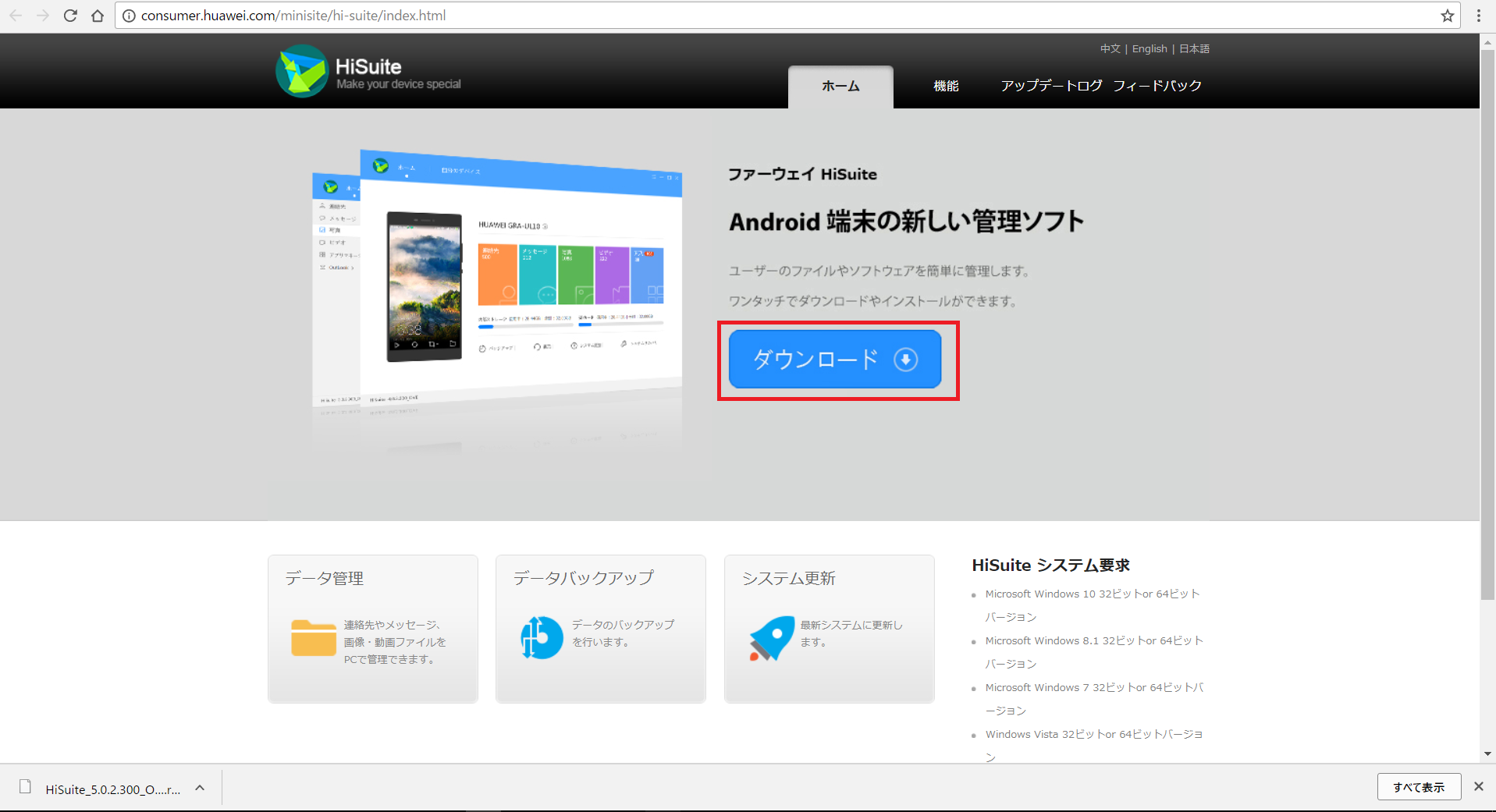
Task: Close the downloads bar
Action: click(x=1478, y=786)
